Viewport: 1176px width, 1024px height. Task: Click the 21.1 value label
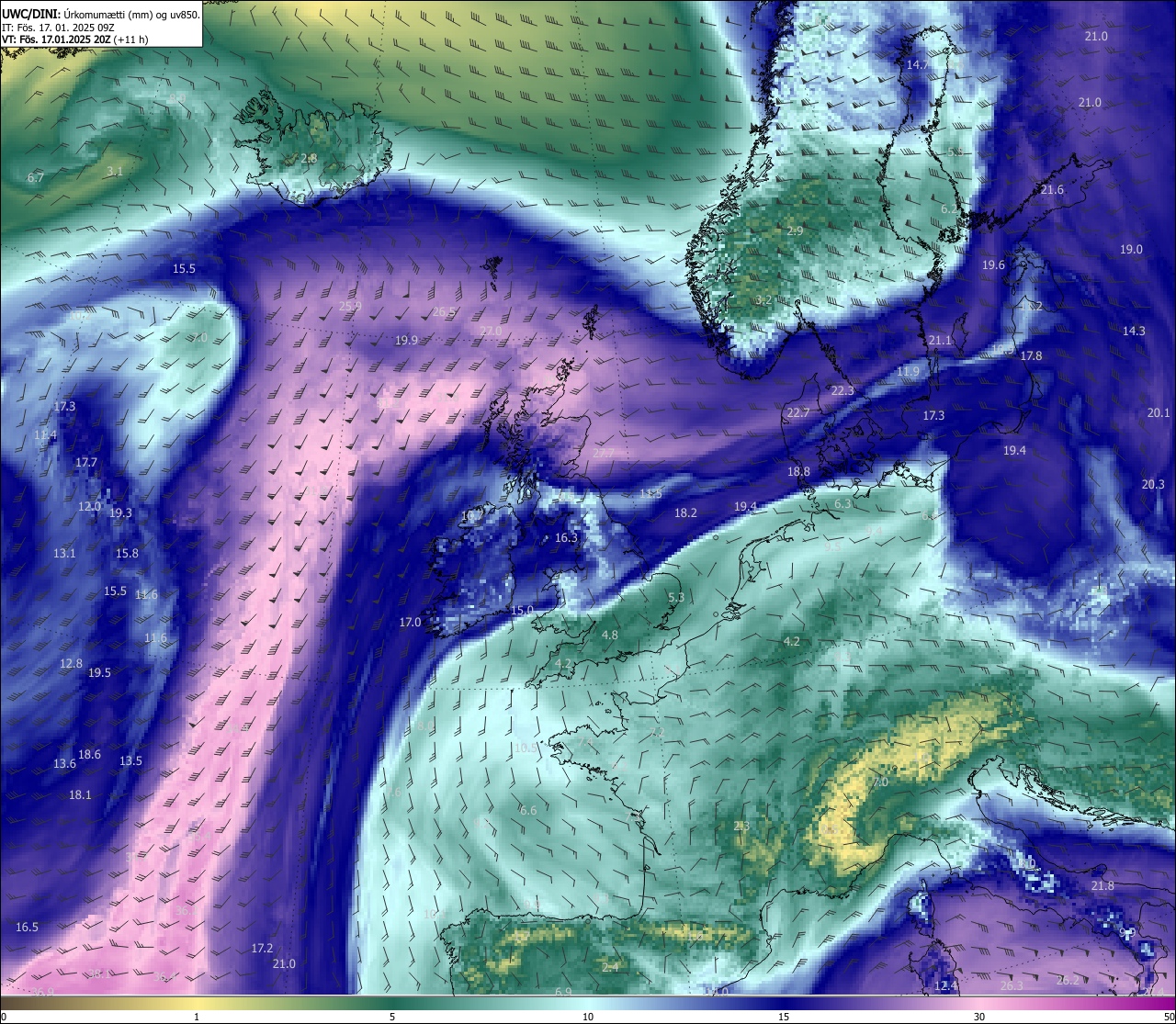click(940, 341)
